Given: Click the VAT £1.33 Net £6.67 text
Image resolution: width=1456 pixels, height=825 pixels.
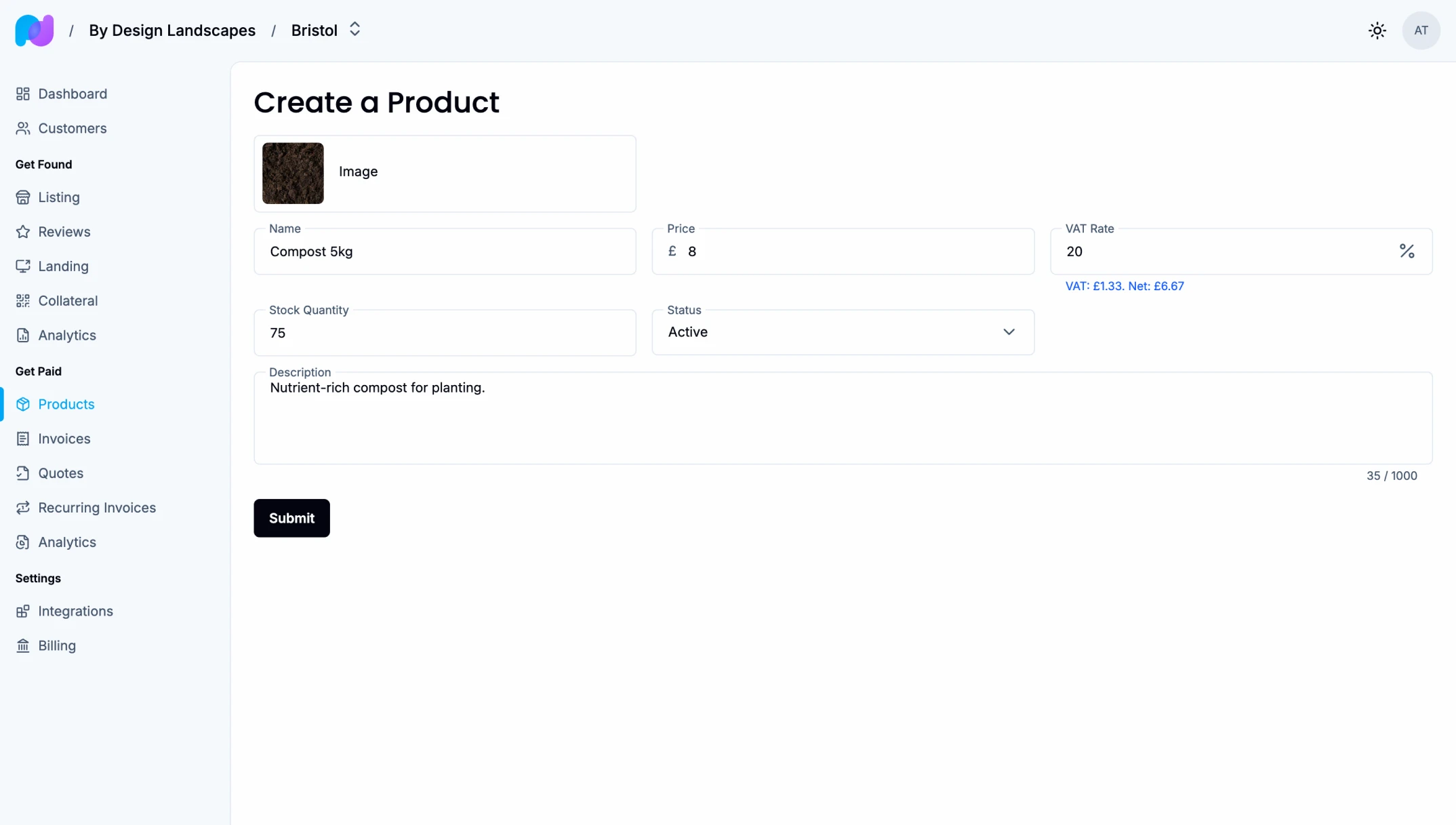Looking at the screenshot, I should (x=1124, y=285).
